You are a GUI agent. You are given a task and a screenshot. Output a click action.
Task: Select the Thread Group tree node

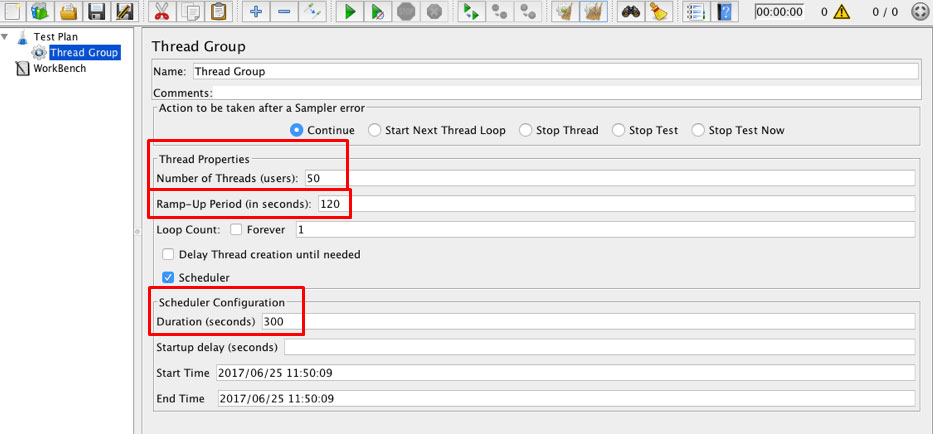(x=84, y=52)
